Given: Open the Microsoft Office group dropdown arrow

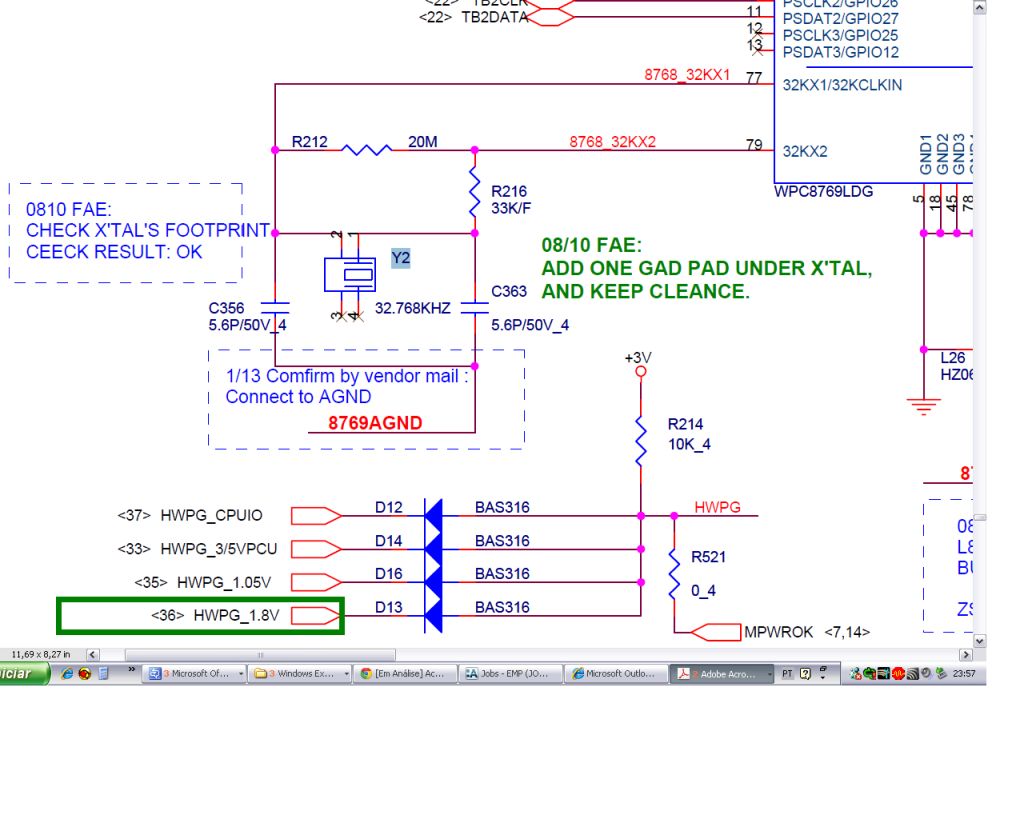Looking at the screenshot, I should 241,674.
